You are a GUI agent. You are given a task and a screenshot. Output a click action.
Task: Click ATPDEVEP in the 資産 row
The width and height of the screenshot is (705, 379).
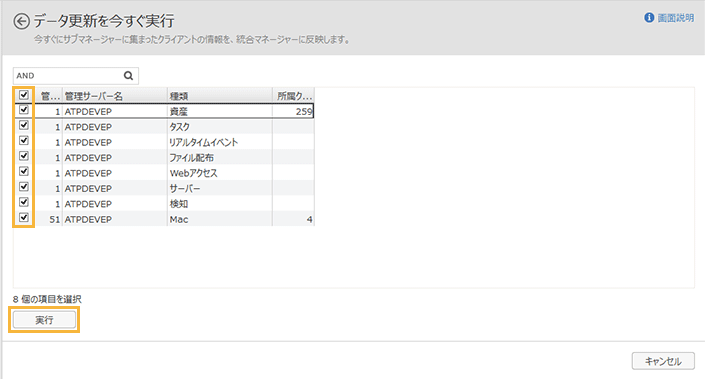tap(88, 111)
